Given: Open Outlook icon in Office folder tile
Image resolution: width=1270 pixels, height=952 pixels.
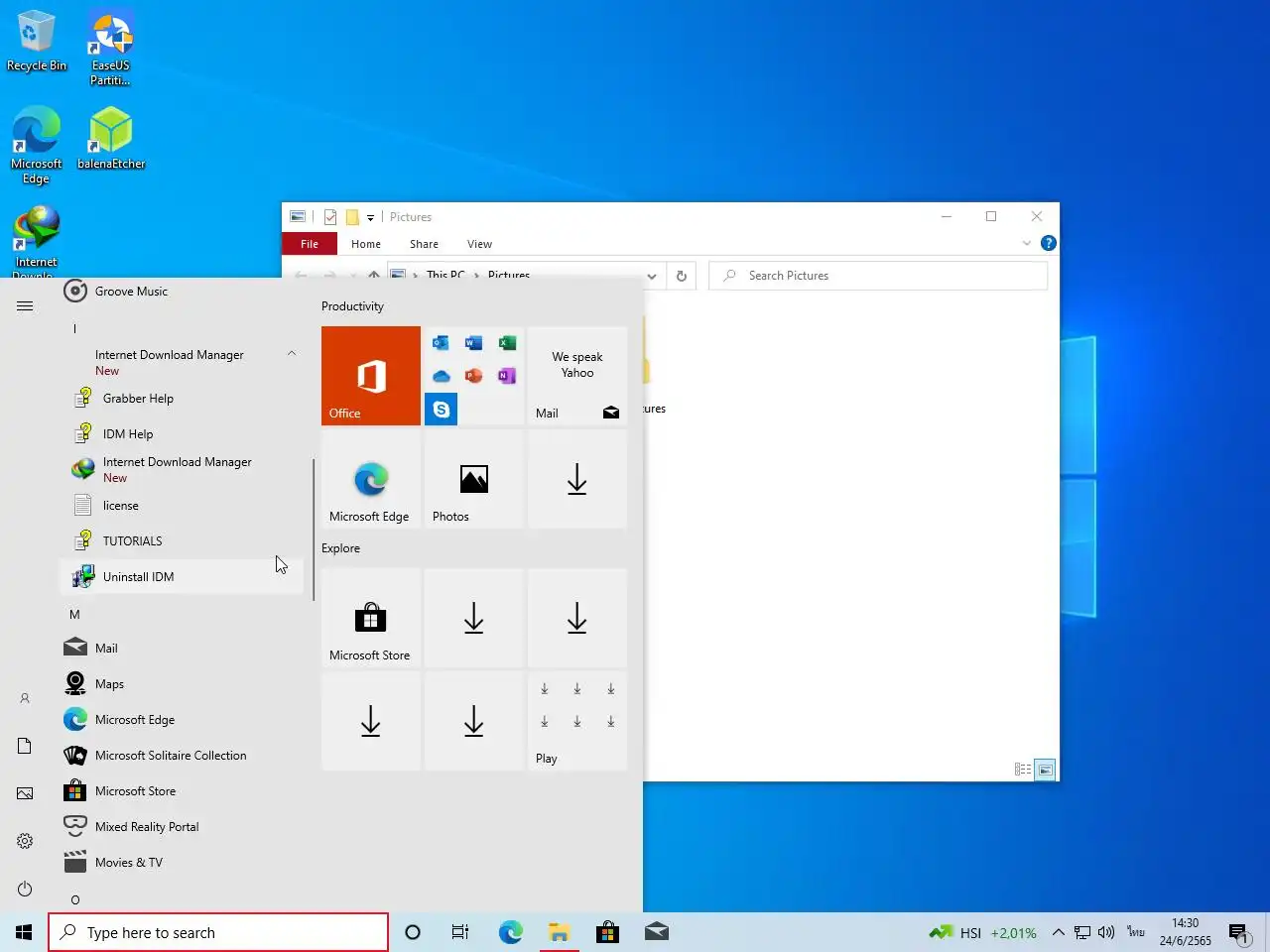Looking at the screenshot, I should click(441, 343).
